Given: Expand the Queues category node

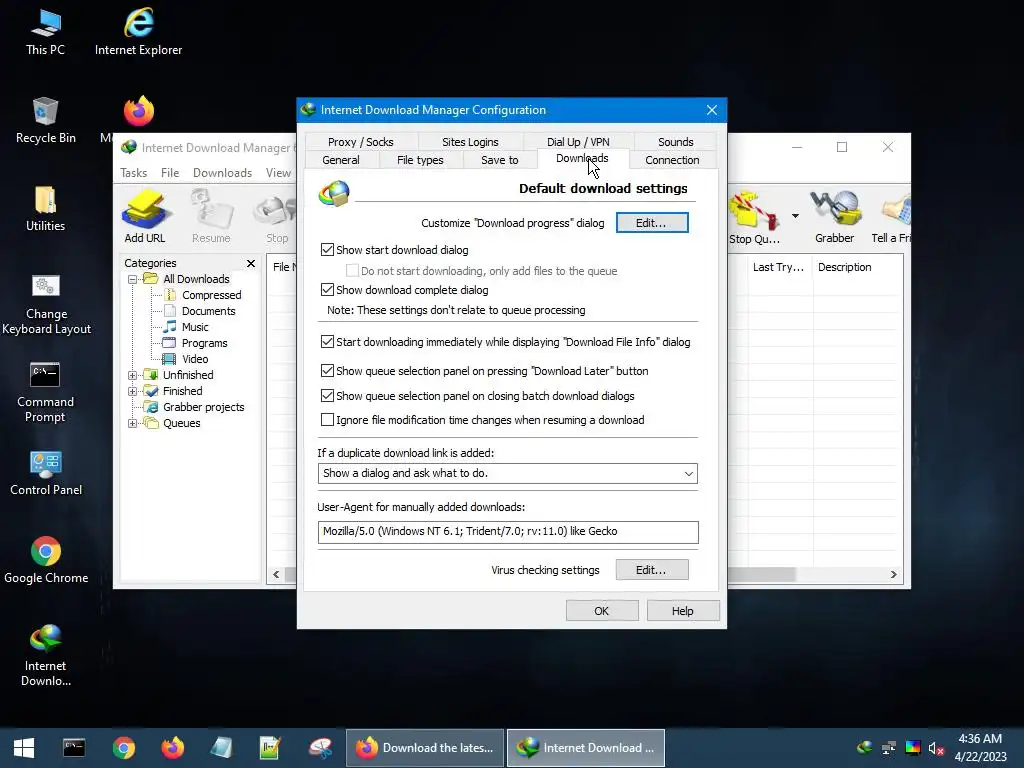Looking at the screenshot, I should [x=133, y=423].
